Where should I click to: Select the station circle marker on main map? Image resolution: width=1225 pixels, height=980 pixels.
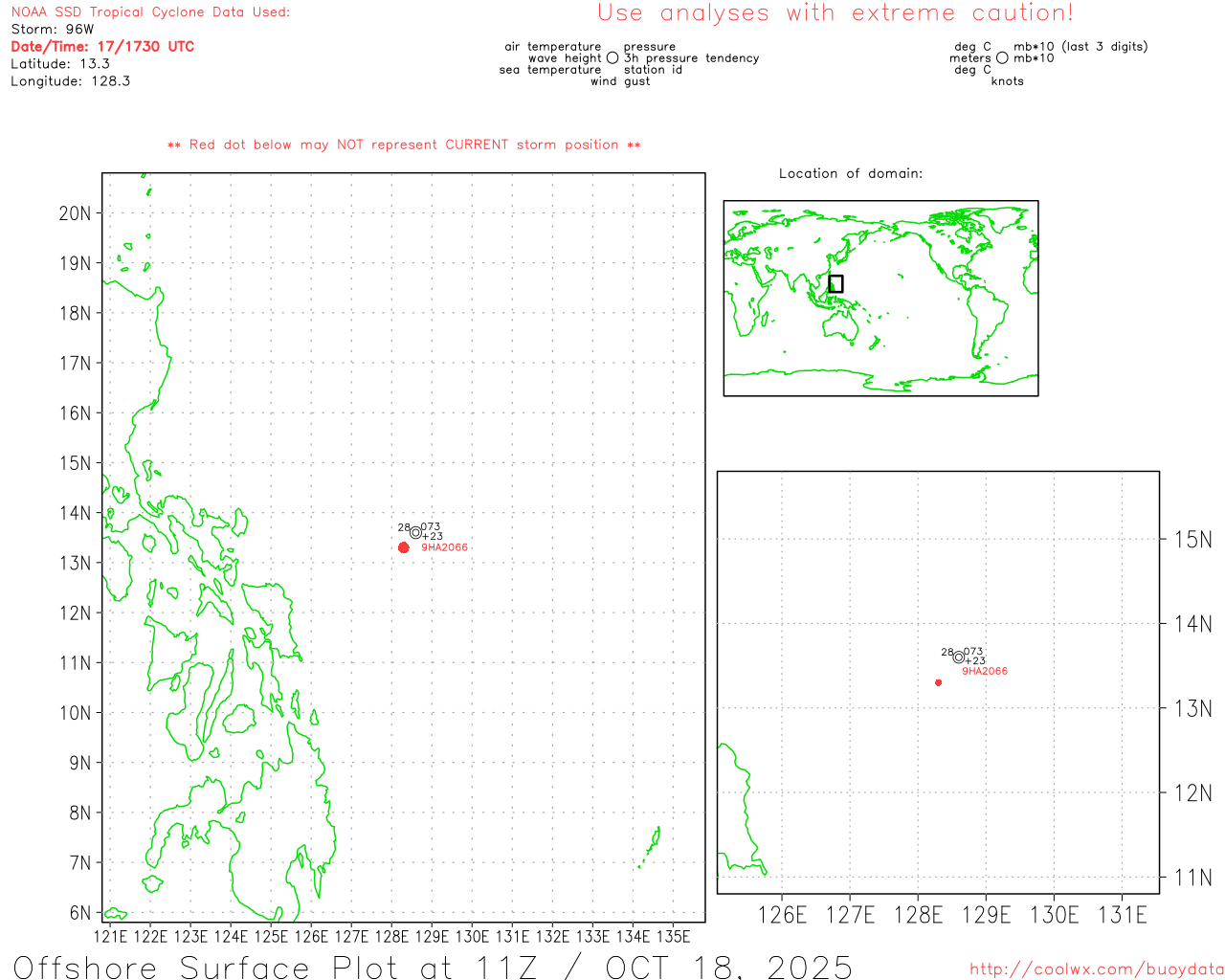click(415, 532)
